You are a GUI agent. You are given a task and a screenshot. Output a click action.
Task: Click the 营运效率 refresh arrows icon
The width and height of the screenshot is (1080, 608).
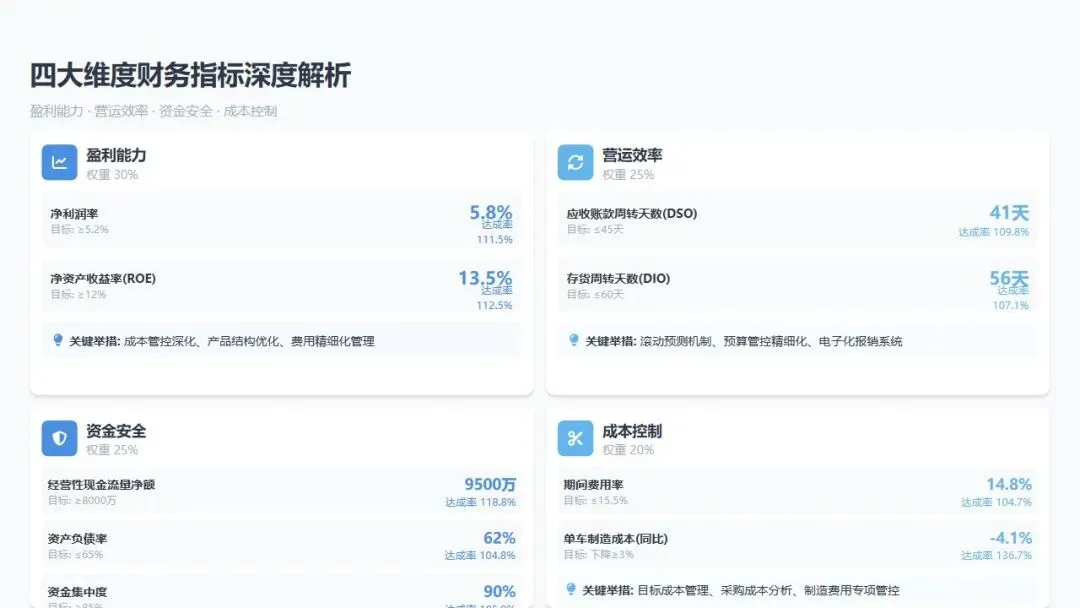575,163
